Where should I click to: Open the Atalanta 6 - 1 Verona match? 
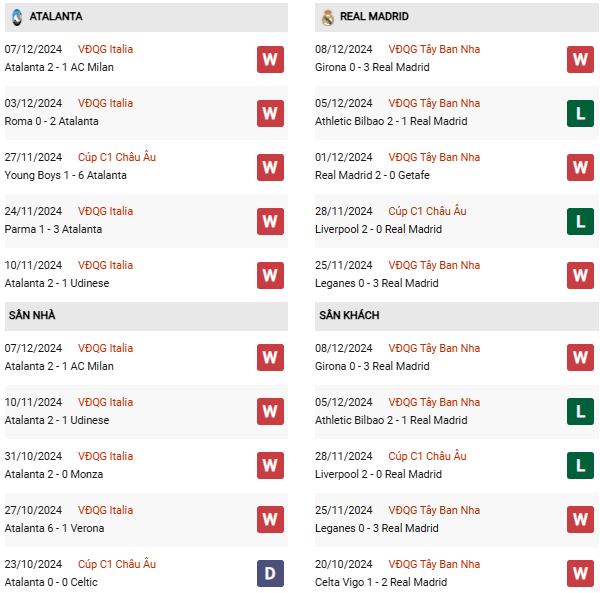point(54,528)
